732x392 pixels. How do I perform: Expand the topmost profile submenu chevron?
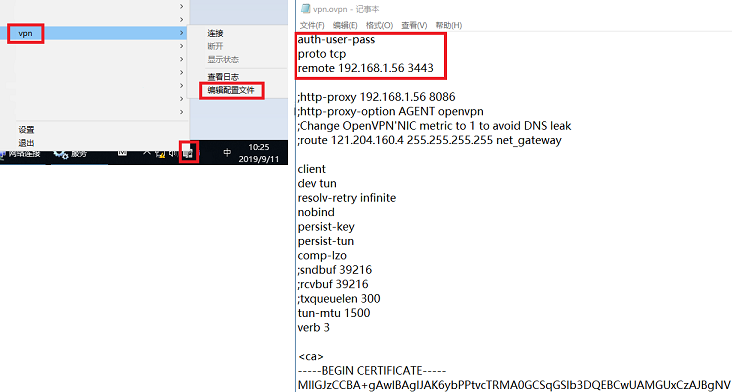[x=181, y=7]
